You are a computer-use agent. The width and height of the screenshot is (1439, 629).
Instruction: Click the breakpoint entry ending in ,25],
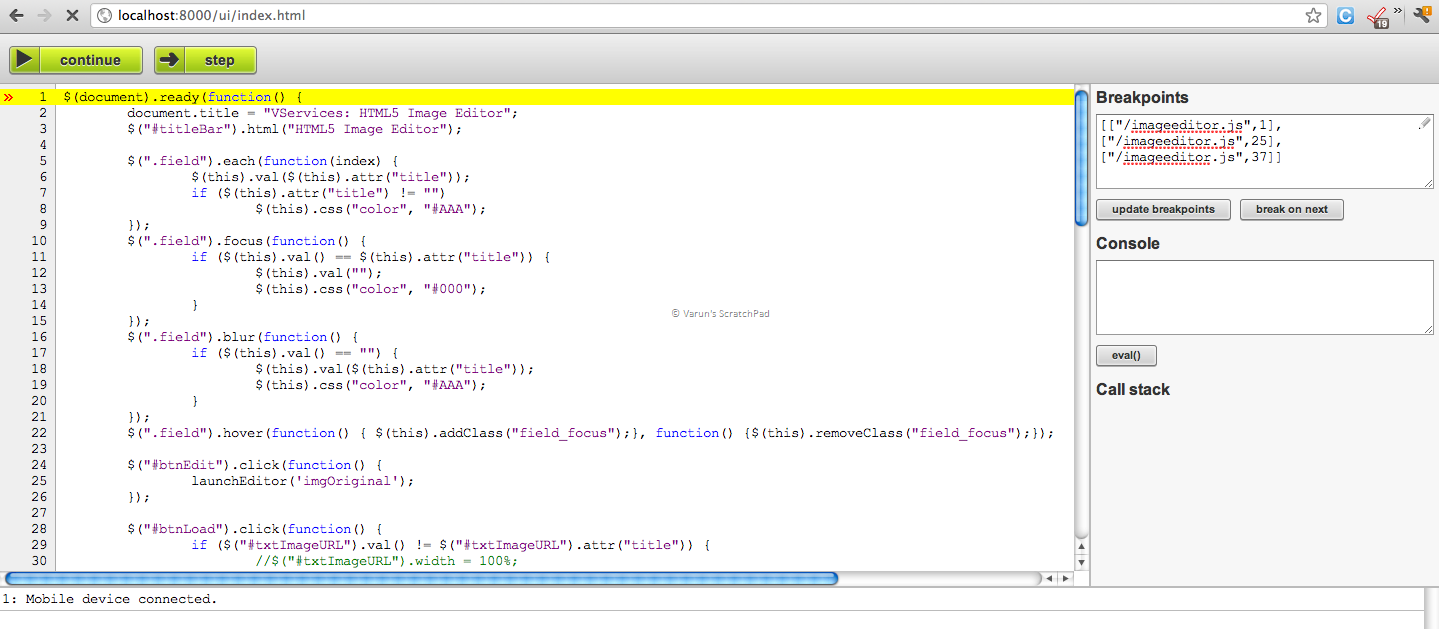pyautogui.click(x=1190, y=141)
